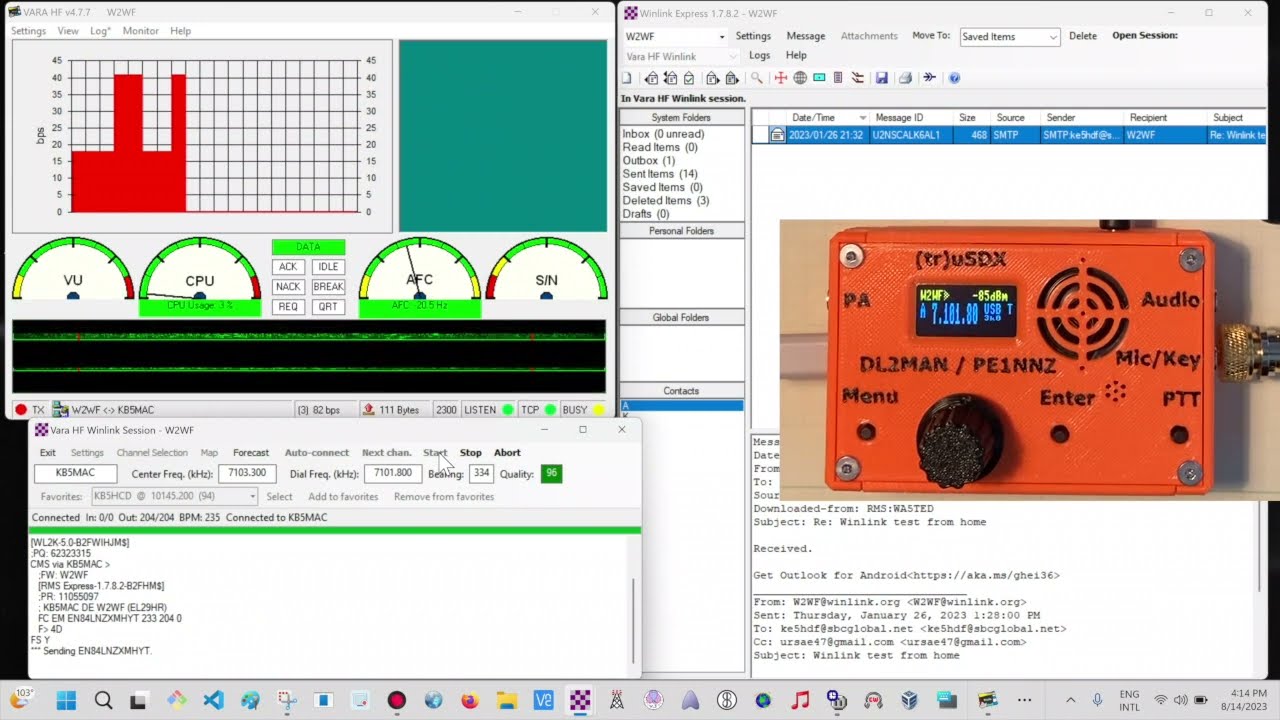The image size is (1280, 720).
Task: Show hidden system tray icons chevron
Action: [1071, 700]
